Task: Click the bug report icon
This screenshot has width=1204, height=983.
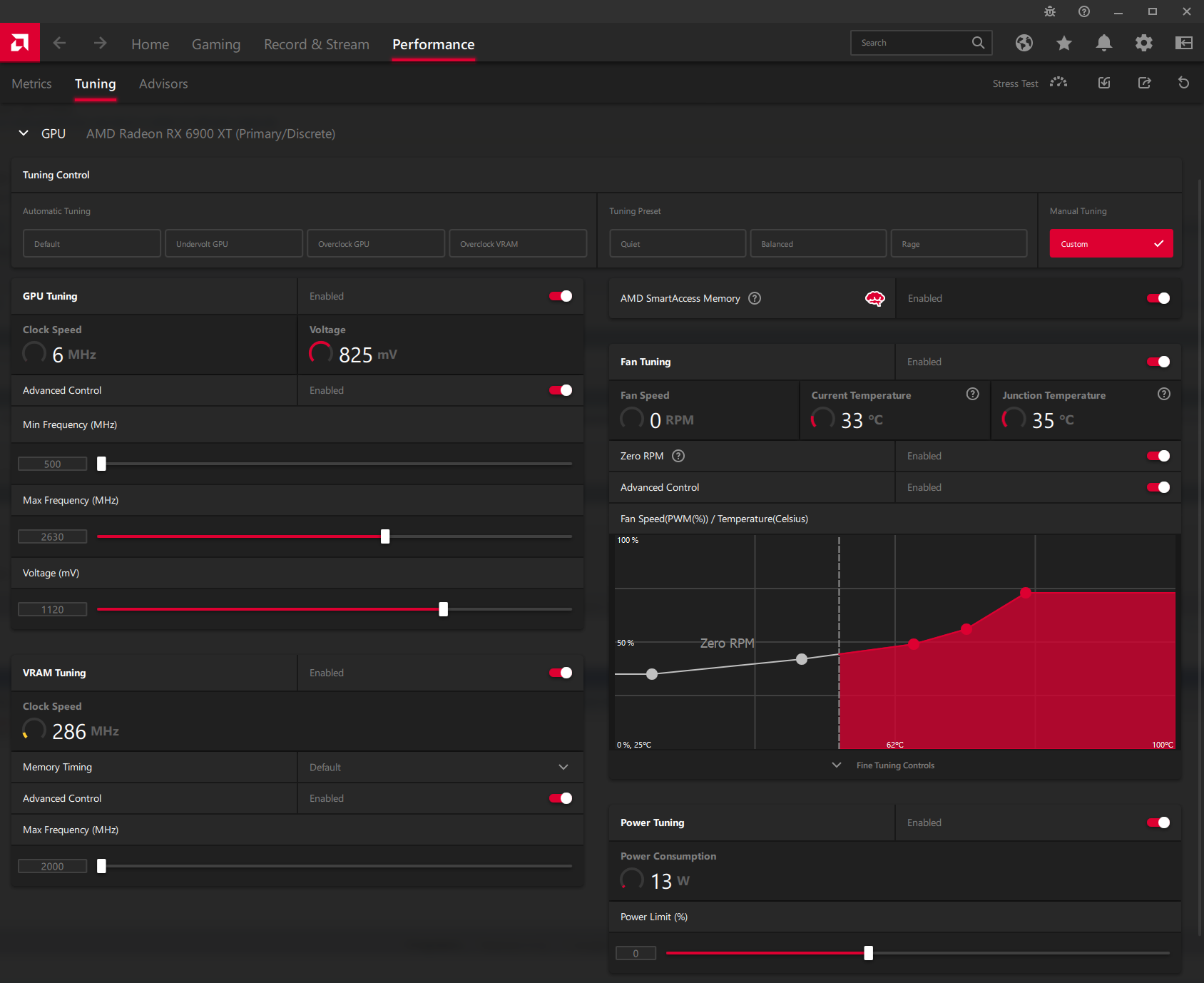Action: click(1050, 11)
